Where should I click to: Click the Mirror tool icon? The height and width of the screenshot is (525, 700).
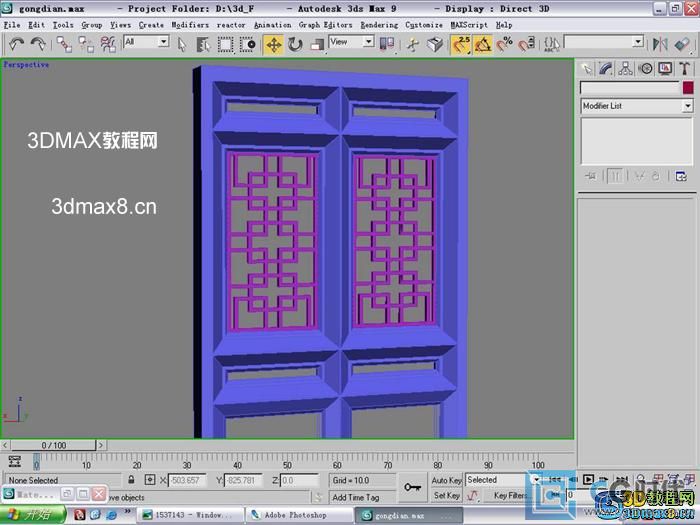click(660, 44)
